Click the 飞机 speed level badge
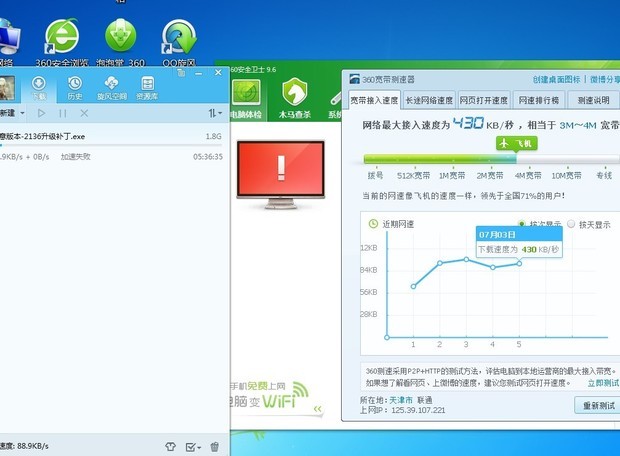620x456 pixels. point(517,144)
